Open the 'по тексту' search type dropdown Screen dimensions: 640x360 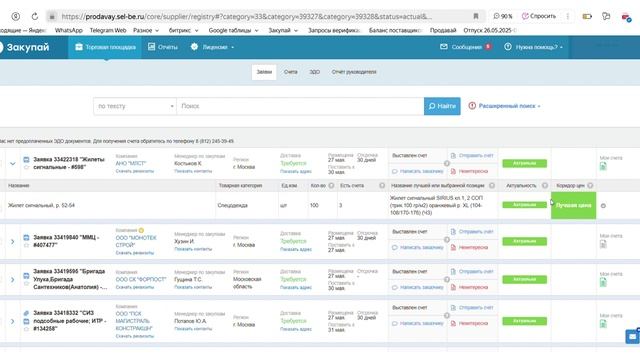[x=135, y=106]
